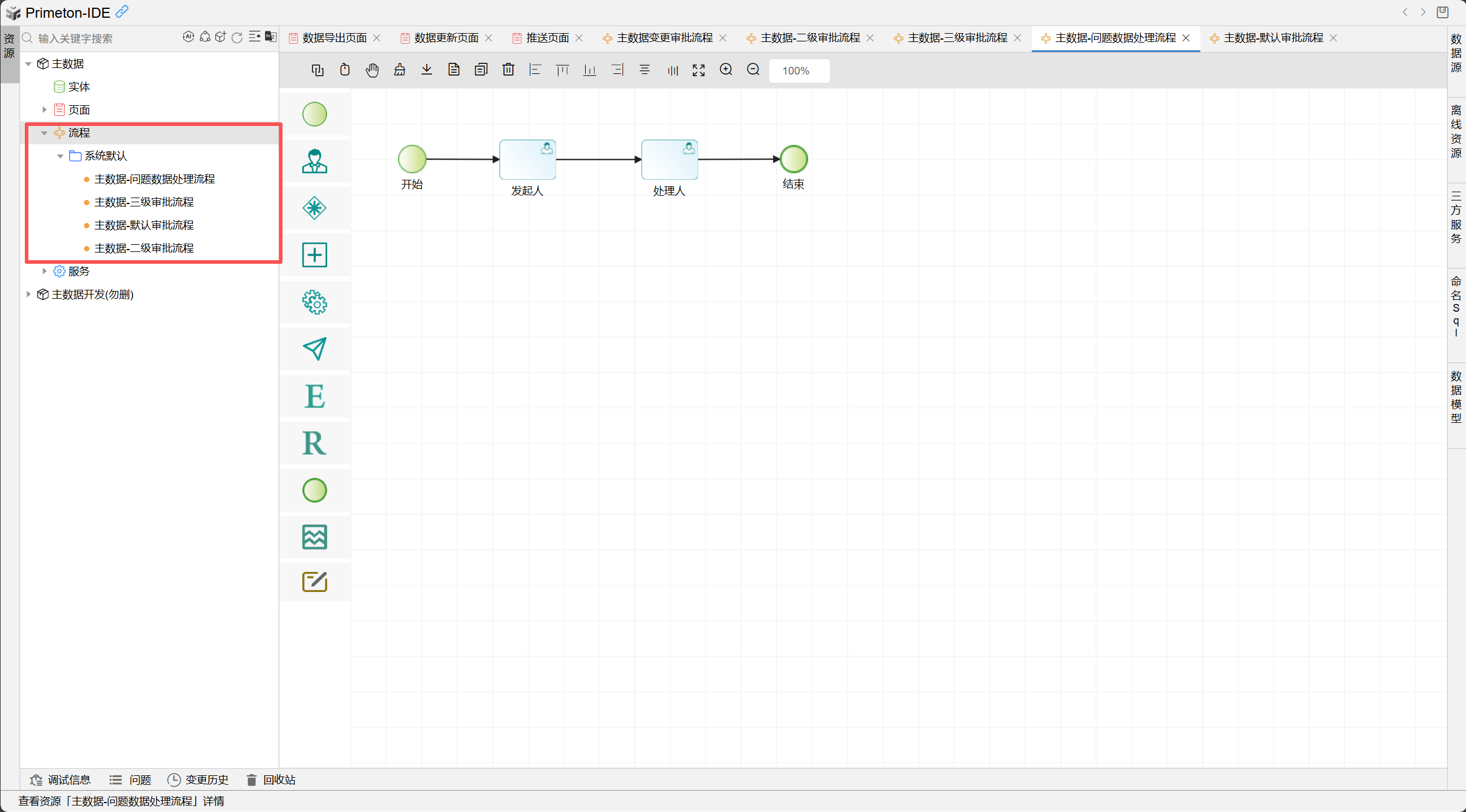Select the gear service node palette icon
The width and height of the screenshot is (1466, 812).
click(x=315, y=302)
